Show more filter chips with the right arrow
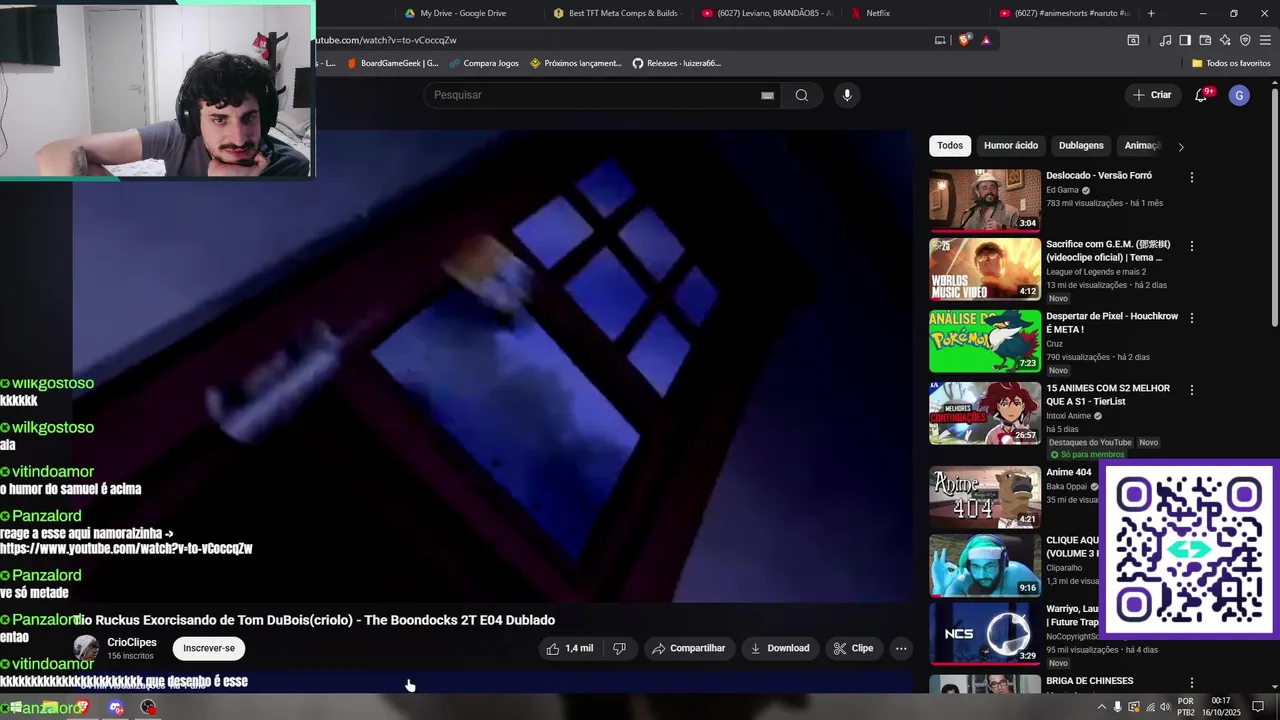The width and height of the screenshot is (1280, 720). tap(1180, 146)
